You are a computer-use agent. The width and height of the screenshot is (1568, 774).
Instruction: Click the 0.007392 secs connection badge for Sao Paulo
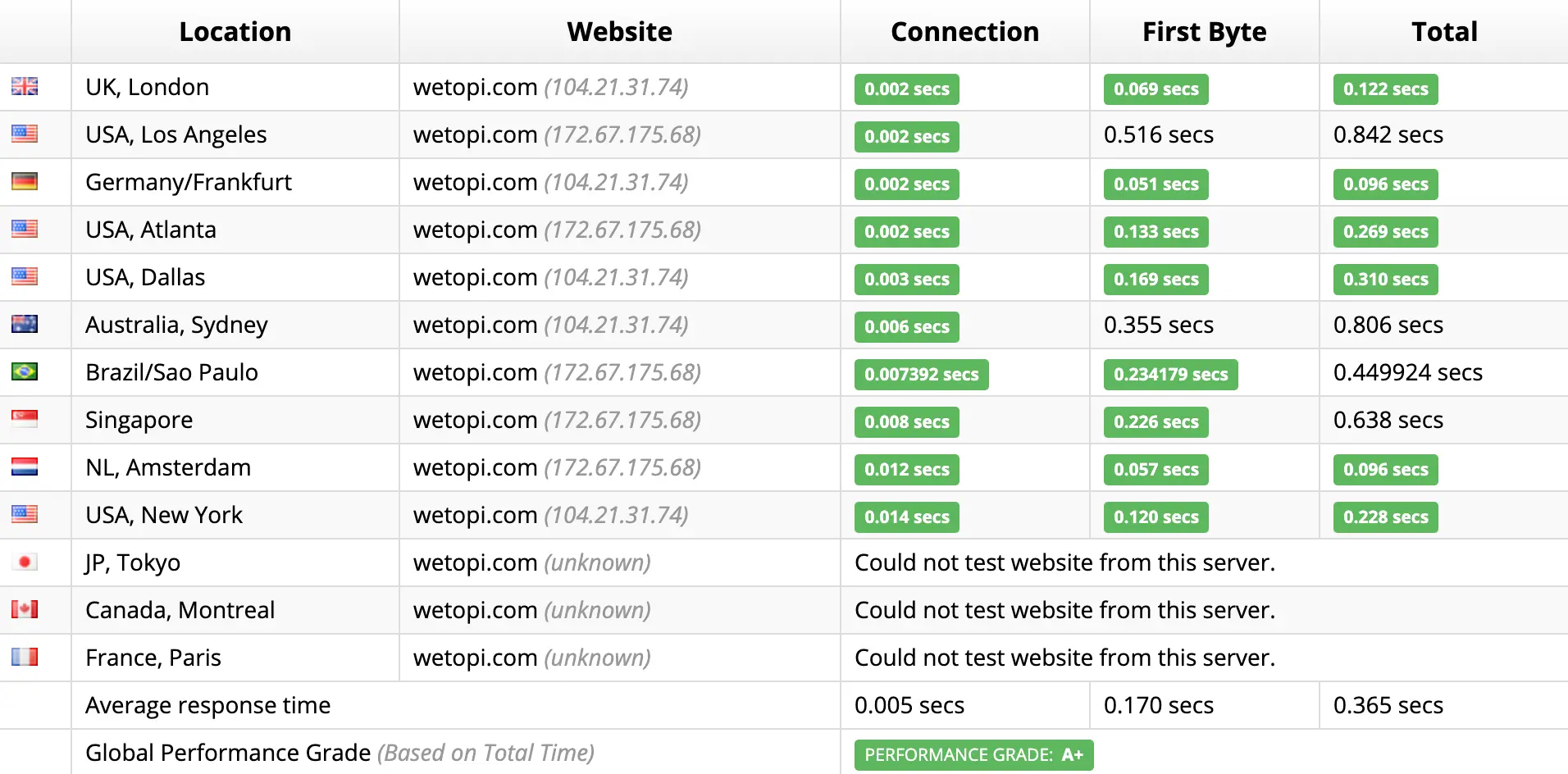point(922,375)
